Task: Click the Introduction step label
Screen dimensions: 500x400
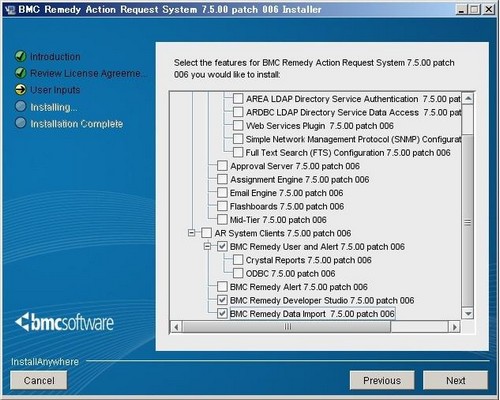Action: 55,57
